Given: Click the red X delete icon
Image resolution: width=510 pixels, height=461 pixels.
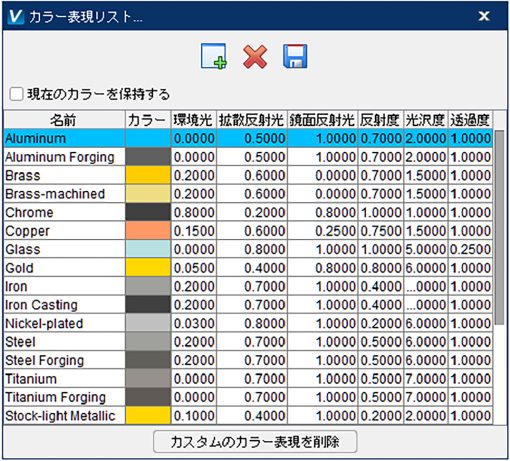Looking at the screenshot, I should point(255,57).
